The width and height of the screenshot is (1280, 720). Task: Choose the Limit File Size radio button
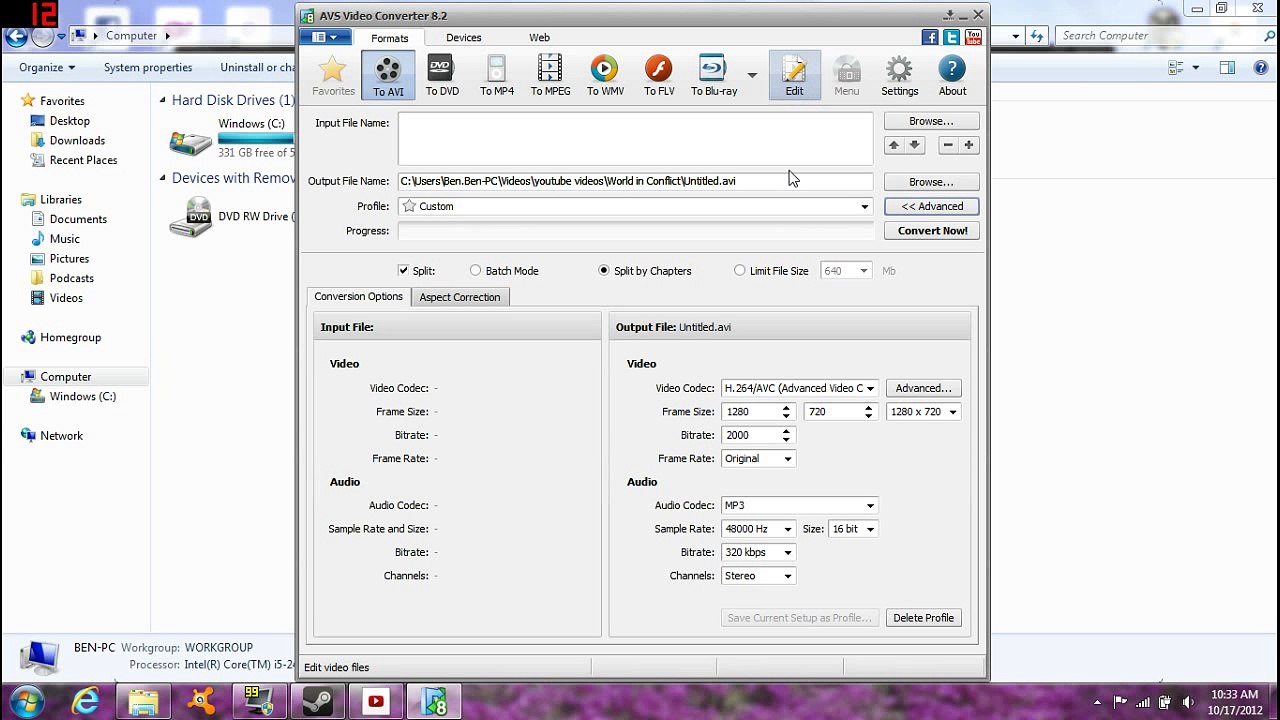[x=739, y=270]
